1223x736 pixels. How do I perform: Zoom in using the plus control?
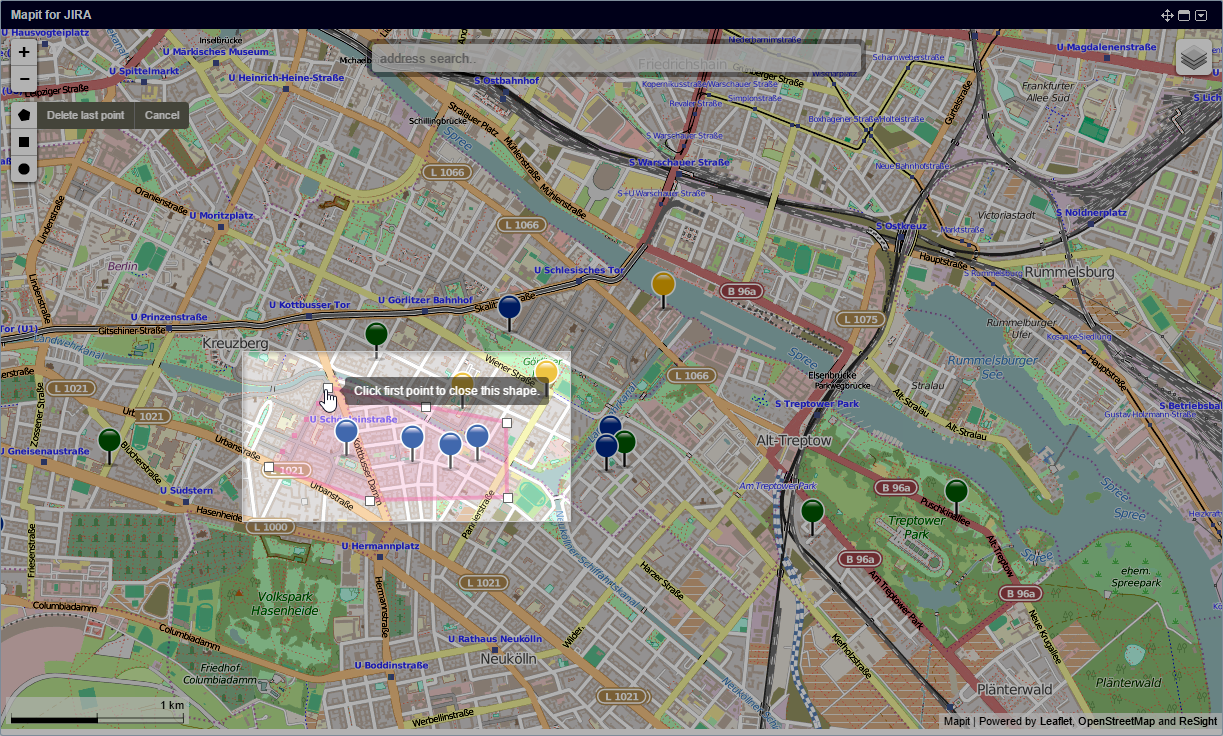[x=22, y=51]
